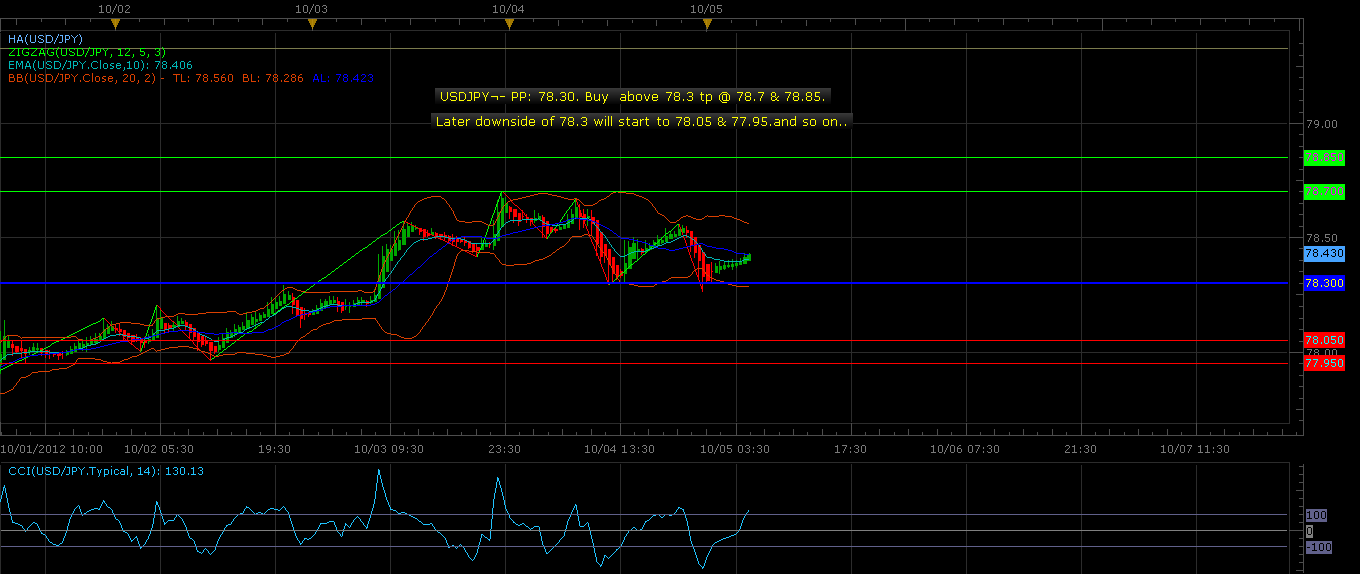The height and width of the screenshot is (574, 1360).
Task: Click the 17:30 time axis label
Action: coord(850,449)
